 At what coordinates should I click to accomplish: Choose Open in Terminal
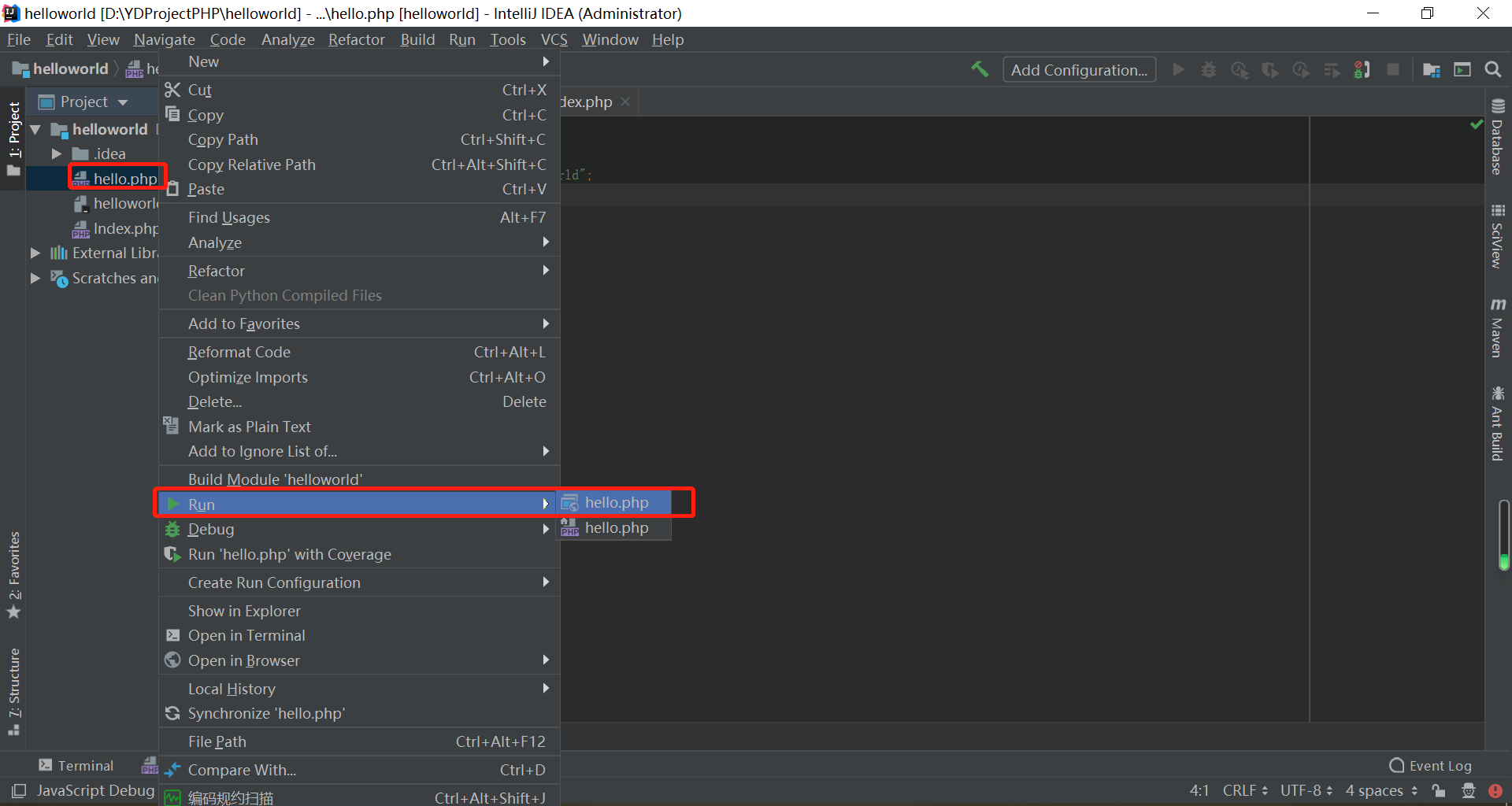pyautogui.click(x=359, y=635)
